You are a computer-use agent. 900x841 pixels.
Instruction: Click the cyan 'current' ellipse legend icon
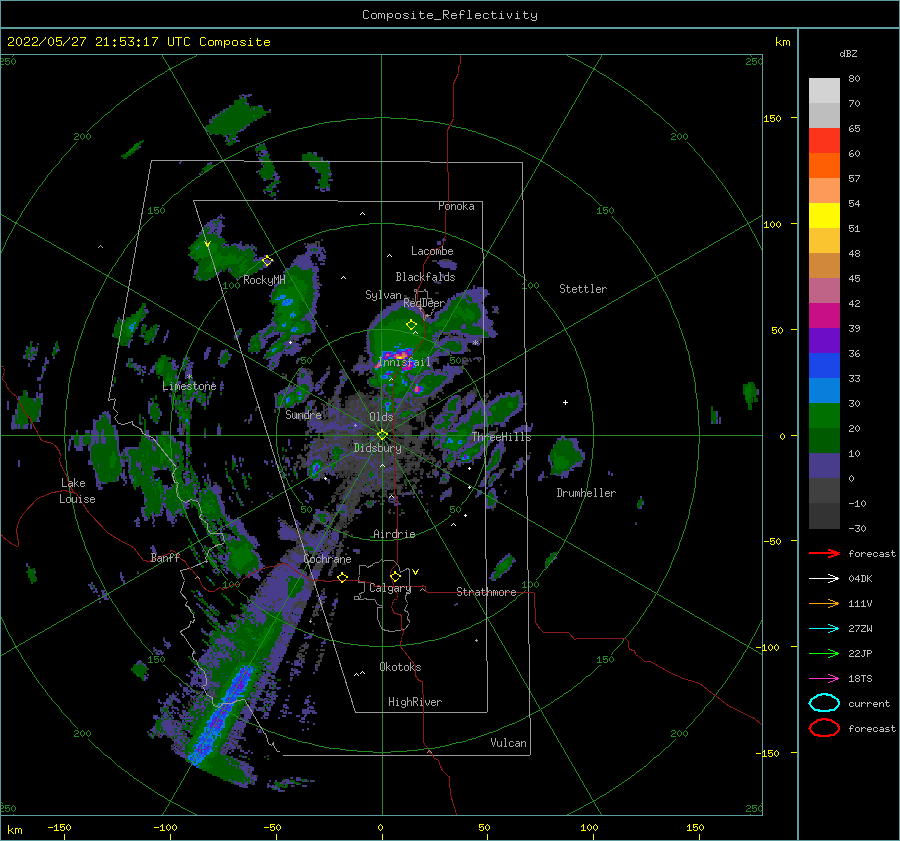point(824,703)
